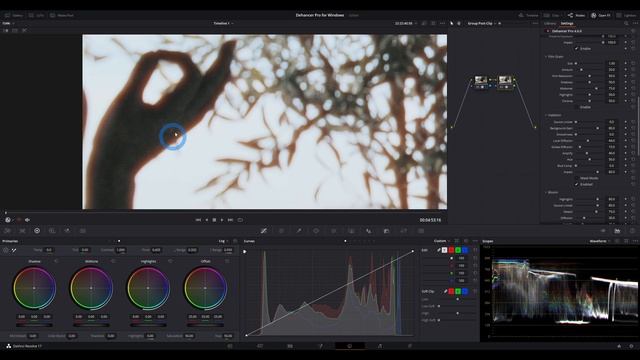Open the LUTs panel

(37, 15)
